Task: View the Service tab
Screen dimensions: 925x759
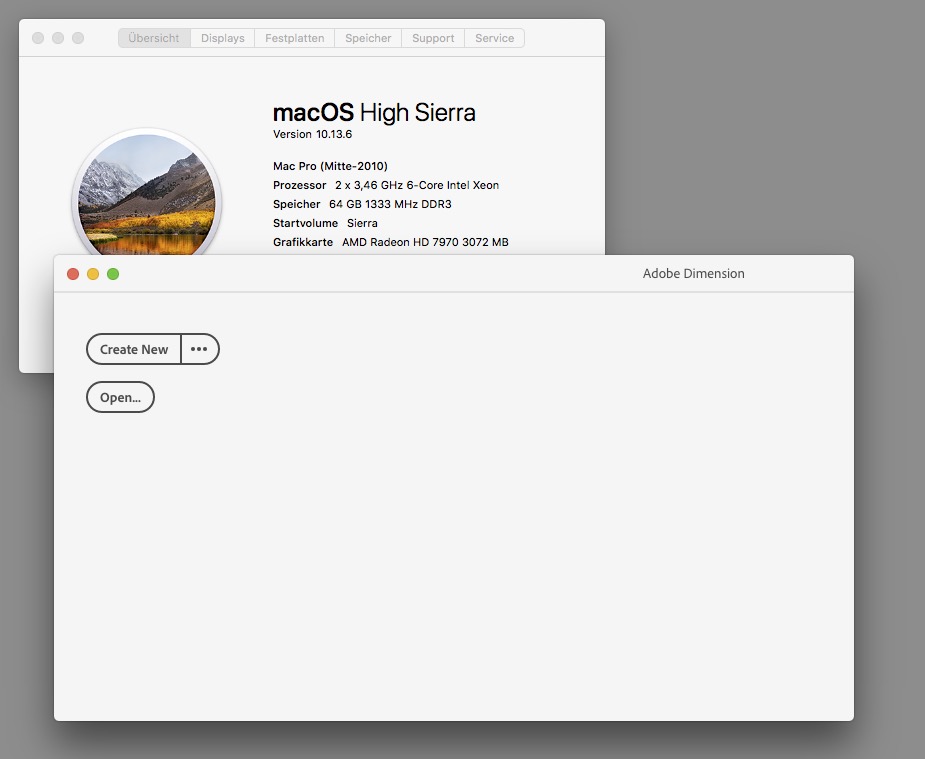Action: coord(494,38)
